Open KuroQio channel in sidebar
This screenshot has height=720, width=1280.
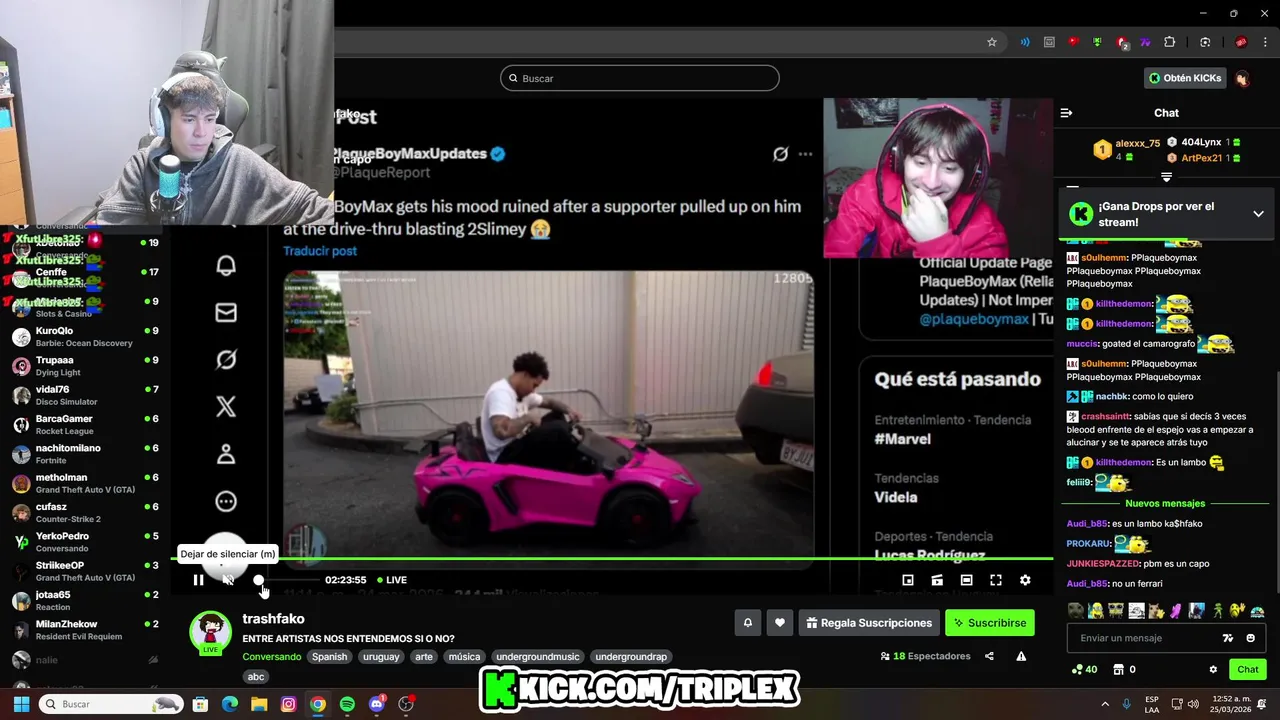(x=84, y=336)
